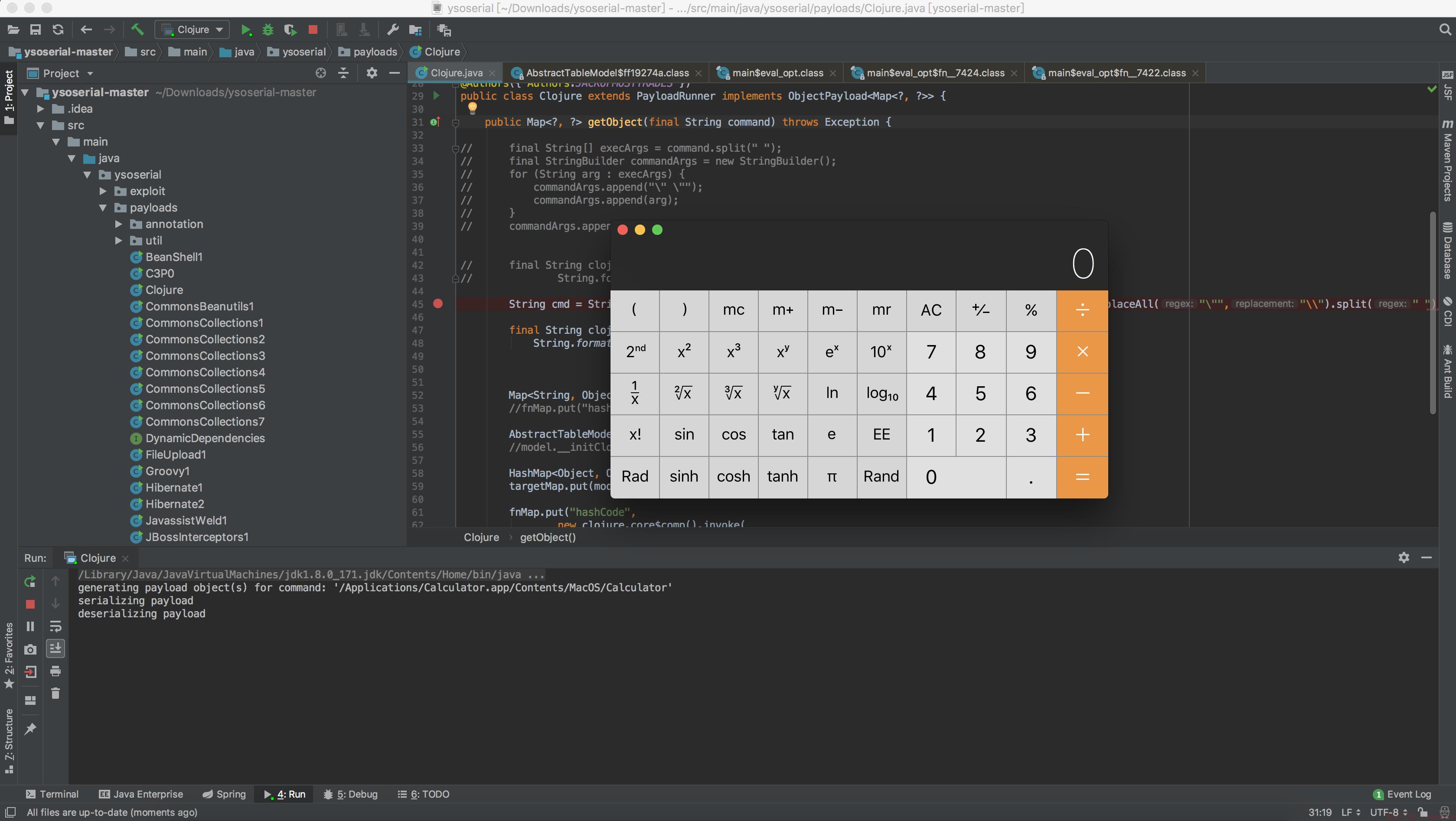Viewport: 1456px width, 821px height.
Task: Hide the Project panel with the minus icon
Action: click(x=395, y=73)
